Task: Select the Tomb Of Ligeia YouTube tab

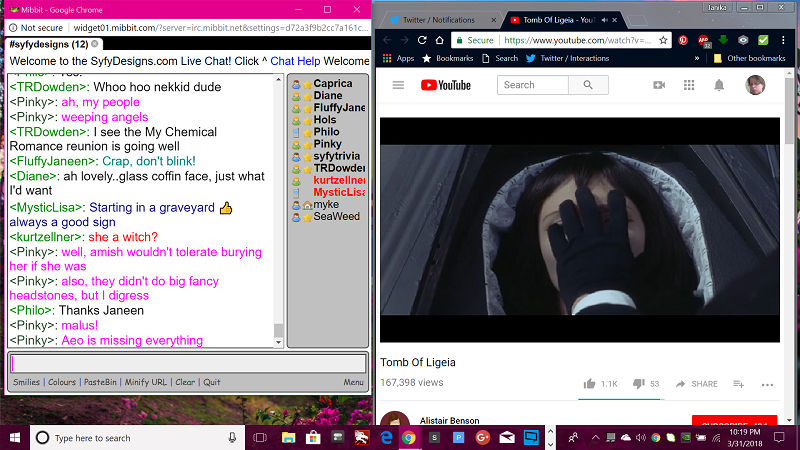Action: coord(559,20)
